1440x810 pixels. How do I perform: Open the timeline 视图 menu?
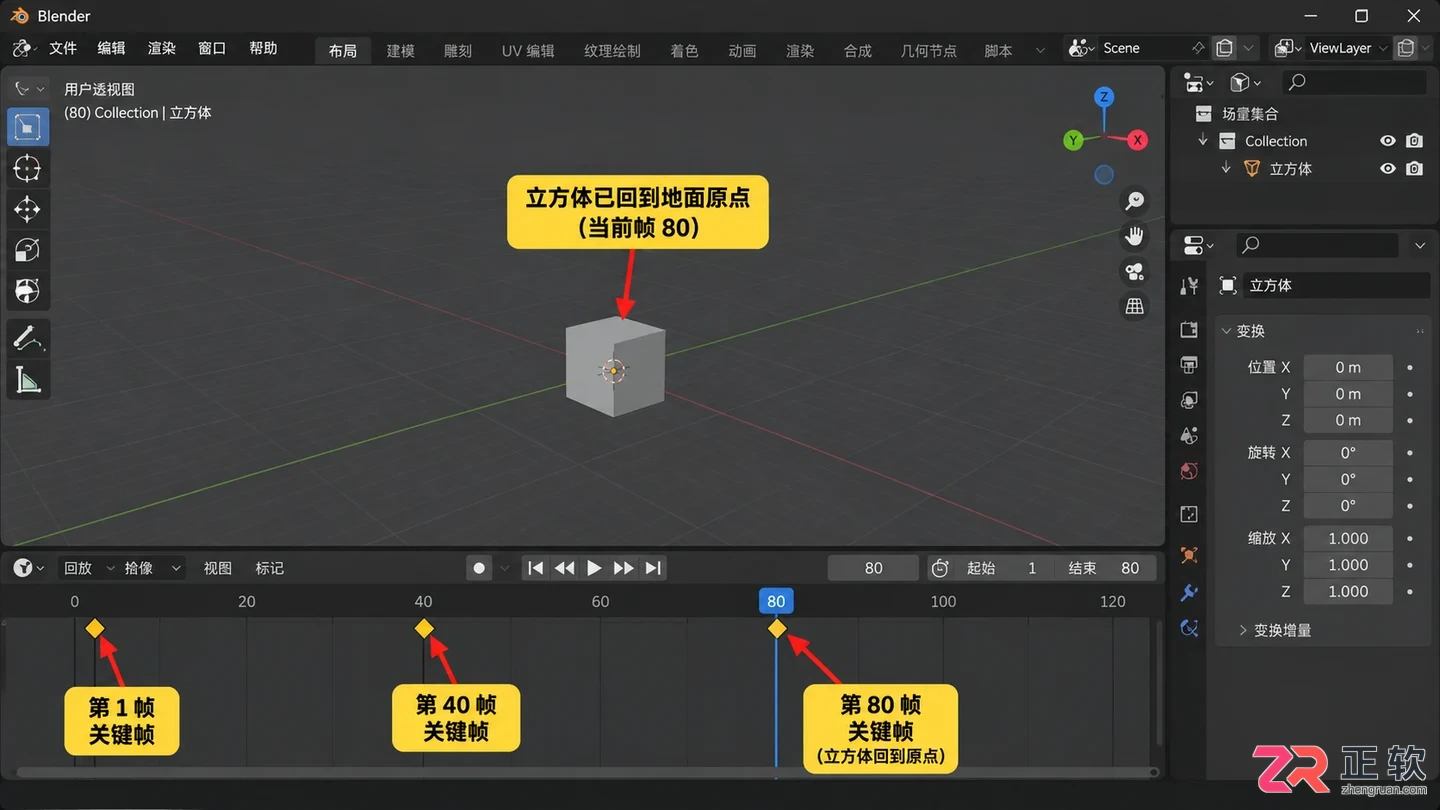tap(218, 568)
